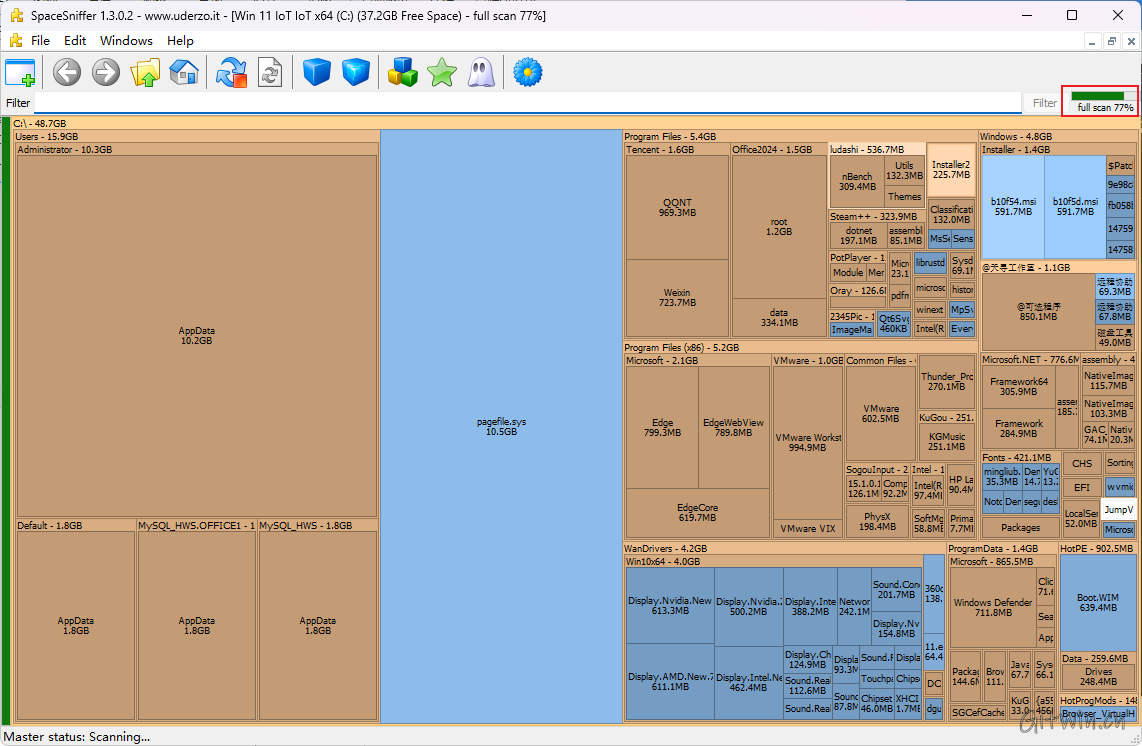Open the Help menu
Viewport: 1142px width, 746px height.
pos(180,41)
